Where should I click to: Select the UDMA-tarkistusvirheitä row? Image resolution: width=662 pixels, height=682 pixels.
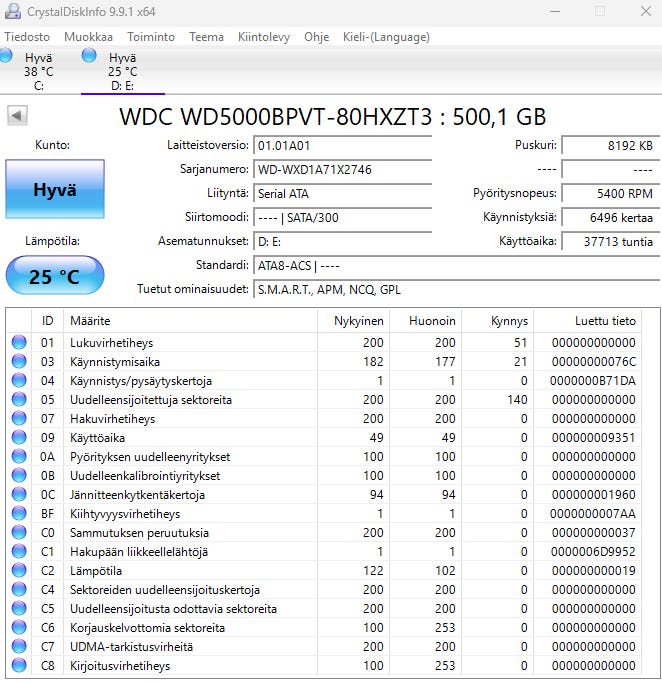click(324, 646)
